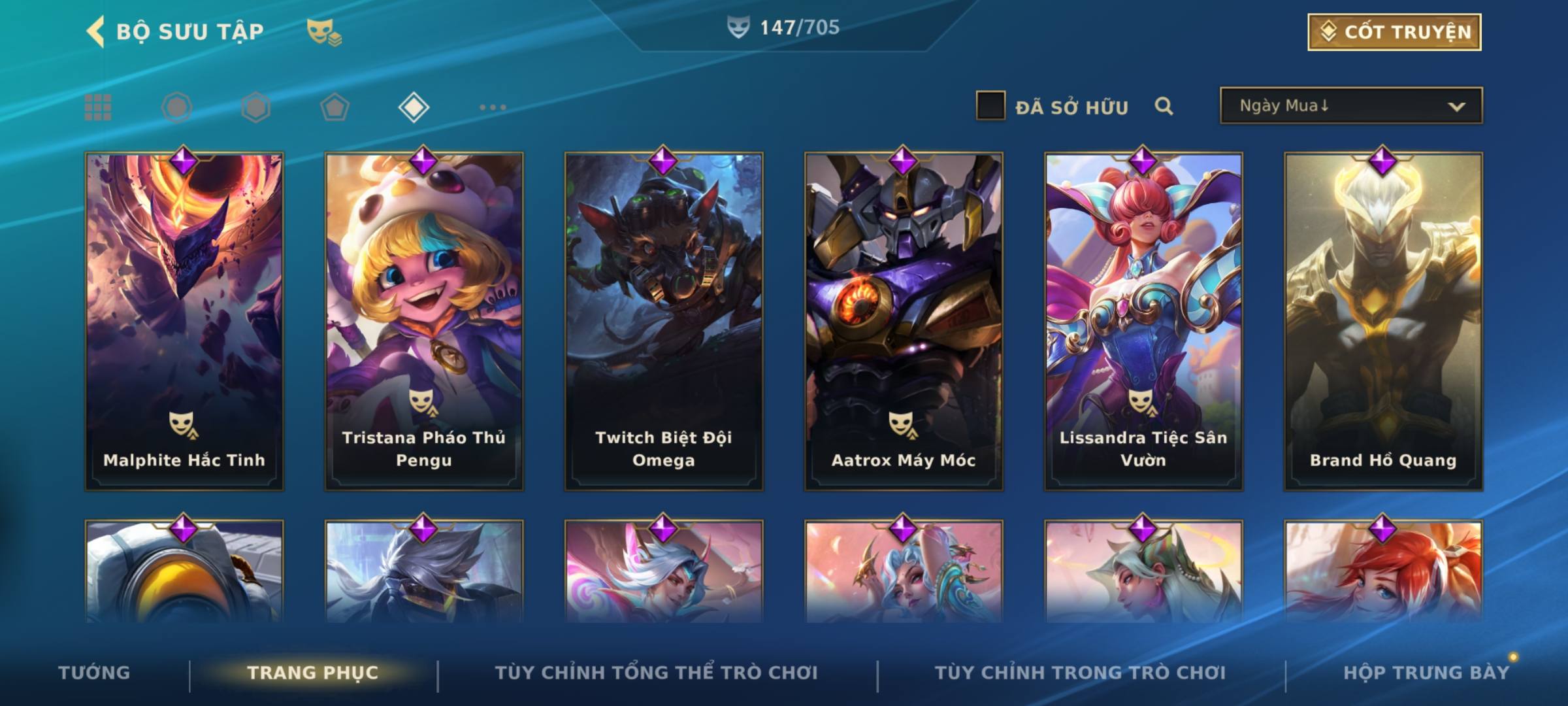Toggle the Đã Sở Hữu checkbox

(x=990, y=106)
